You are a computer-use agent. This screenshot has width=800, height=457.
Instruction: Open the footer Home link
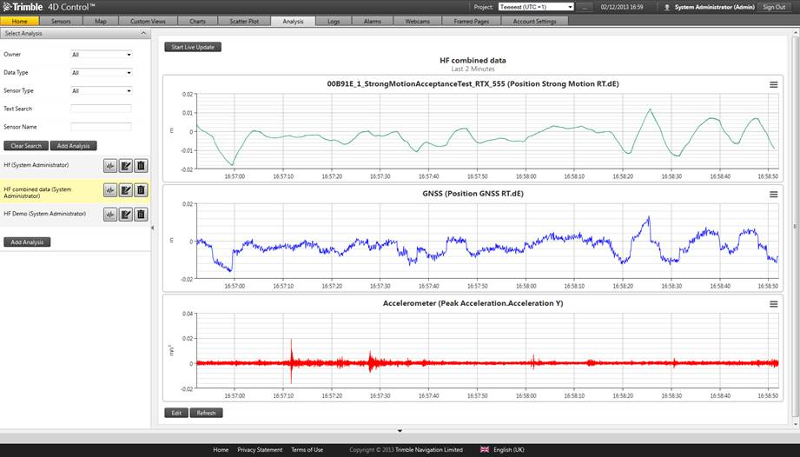220,450
